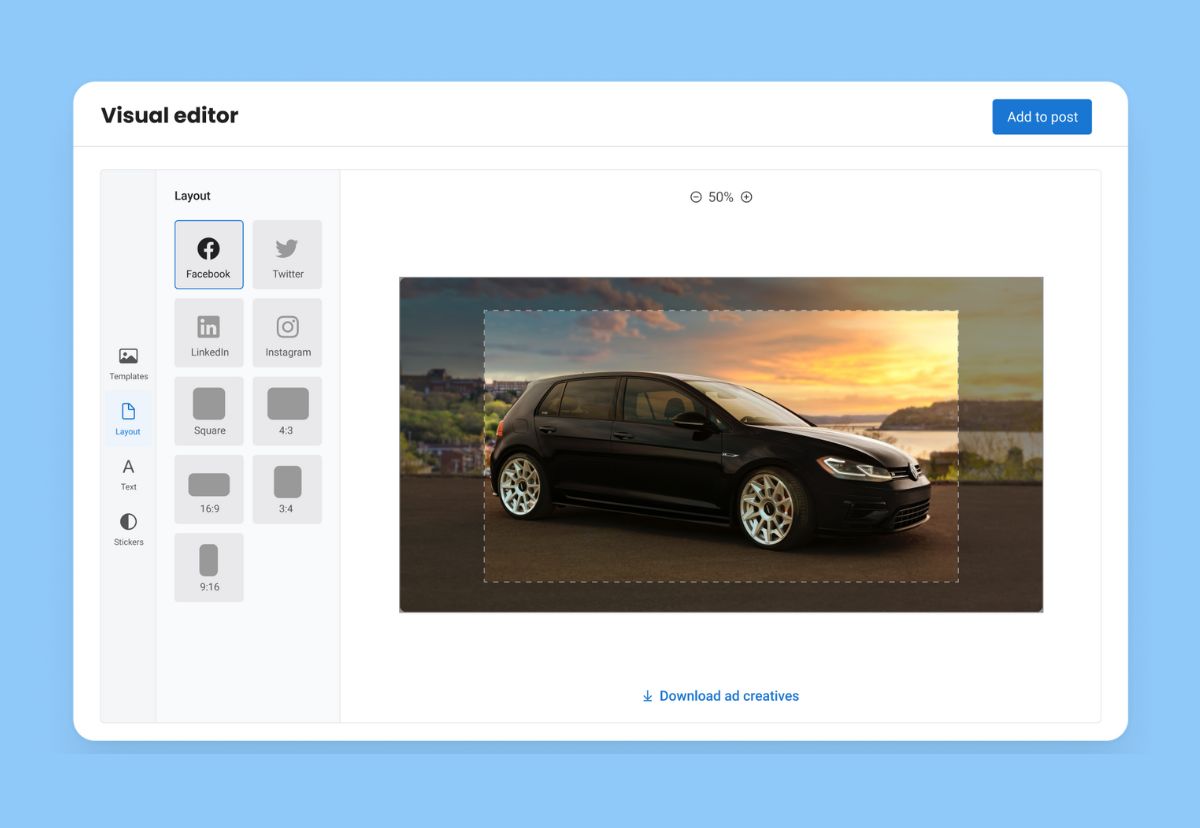The width and height of the screenshot is (1200, 828).
Task: Click the car image inside crop area
Action: click(x=710, y=460)
